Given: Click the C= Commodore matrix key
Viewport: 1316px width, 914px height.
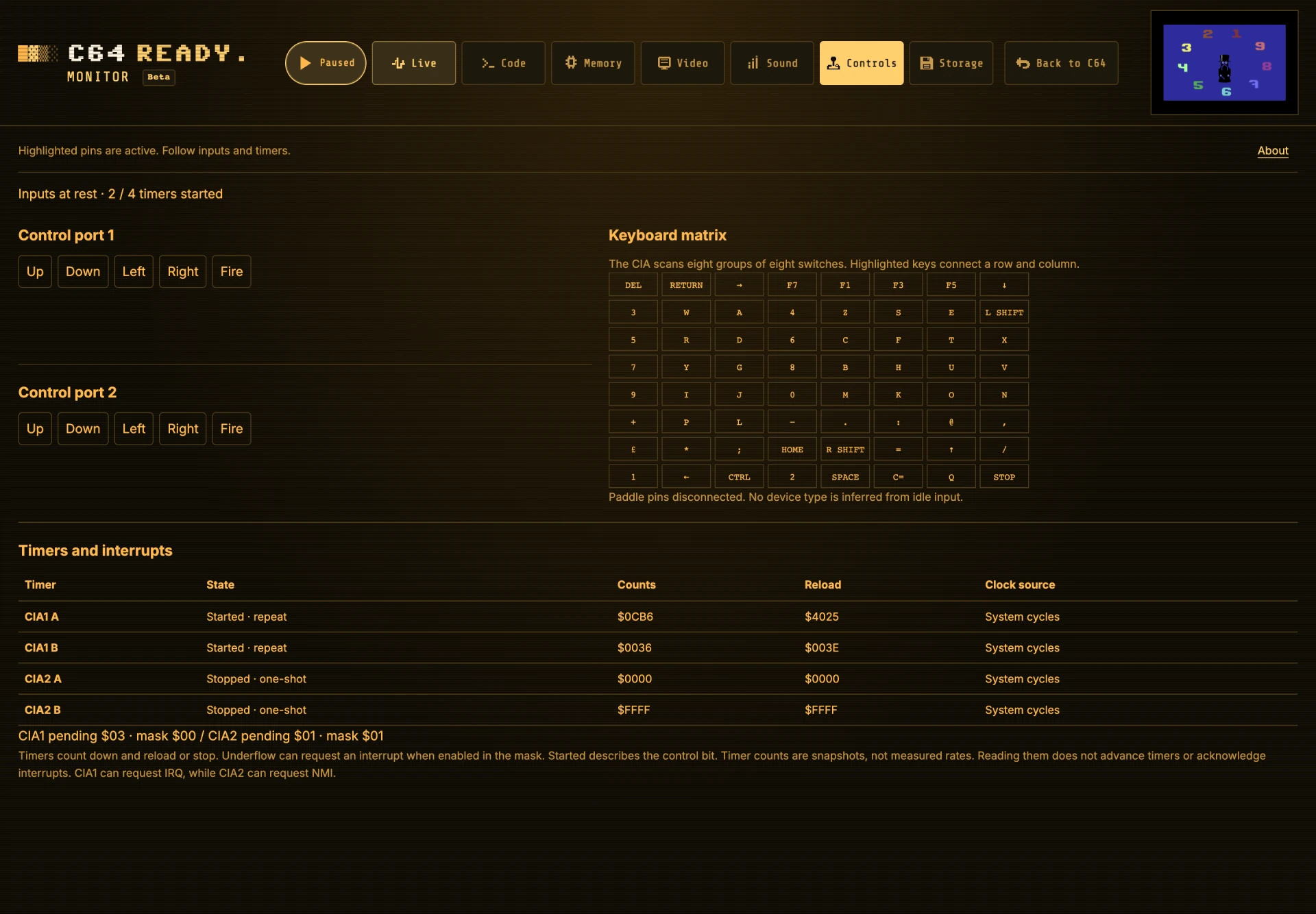Looking at the screenshot, I should point(898,477).
